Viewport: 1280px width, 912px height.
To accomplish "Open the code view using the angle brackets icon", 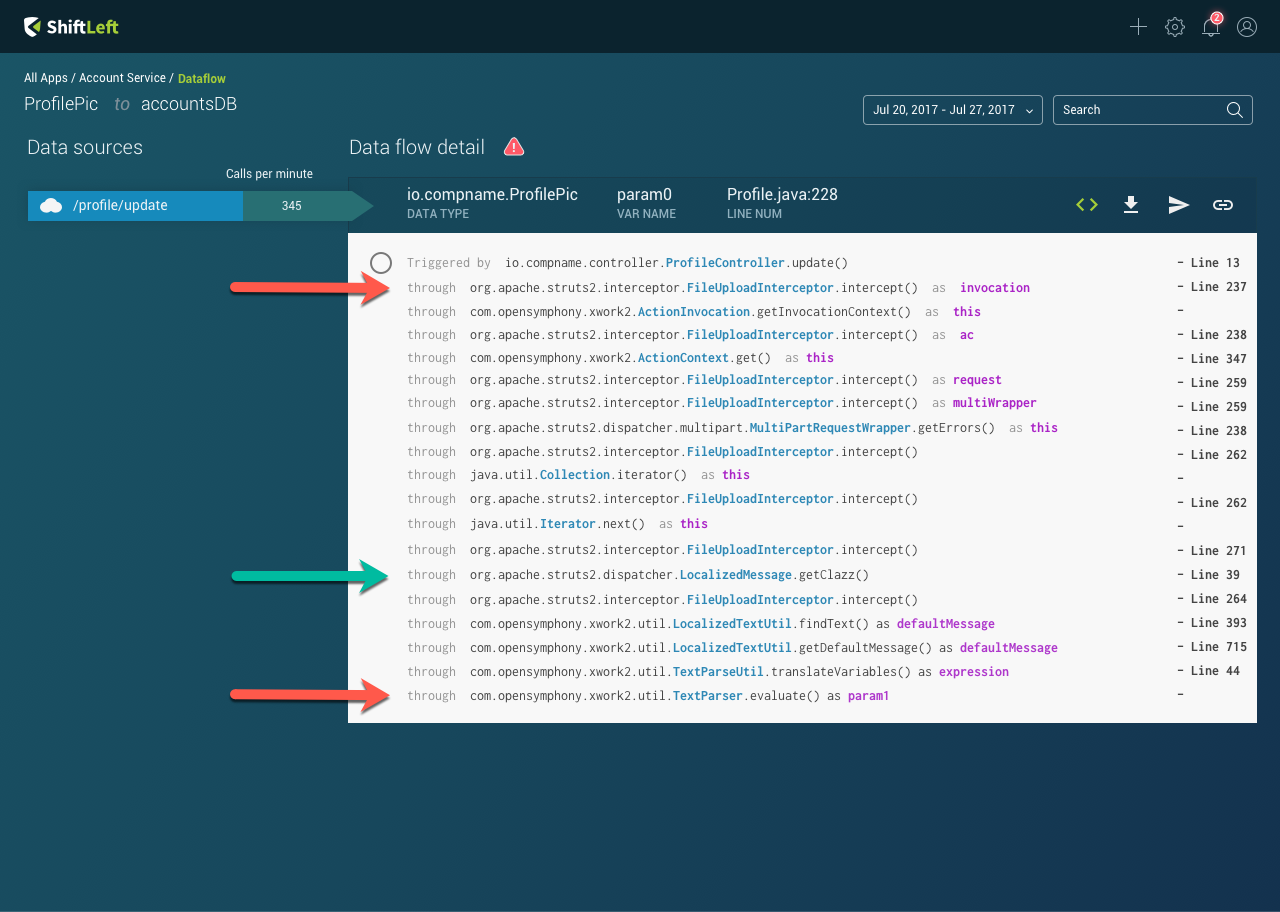I will pyautogui.click(x=1086, y=204).
